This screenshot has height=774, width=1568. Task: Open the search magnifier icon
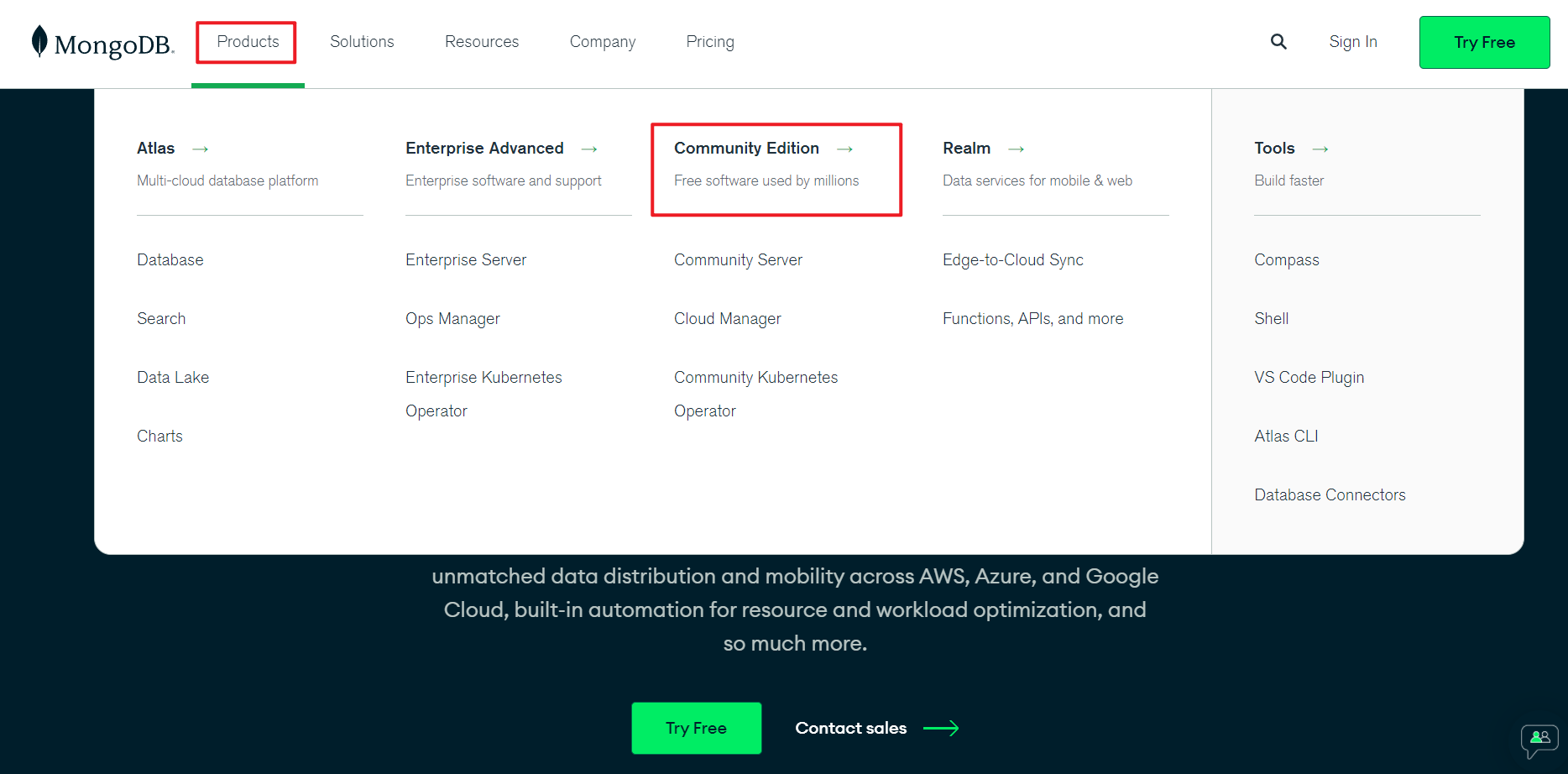coord(1278,41)
